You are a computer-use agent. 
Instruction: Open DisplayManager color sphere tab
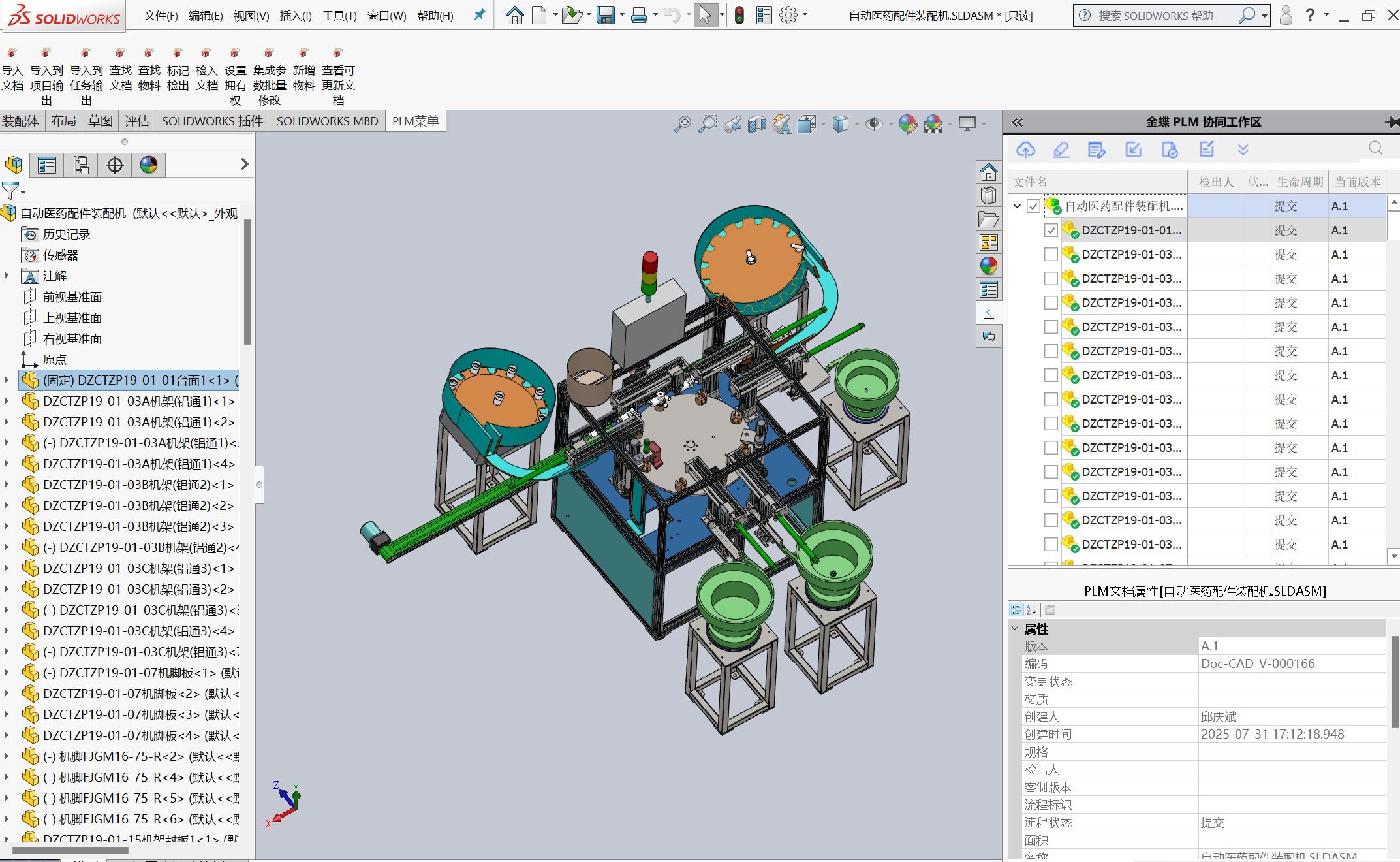click(149, 165)
